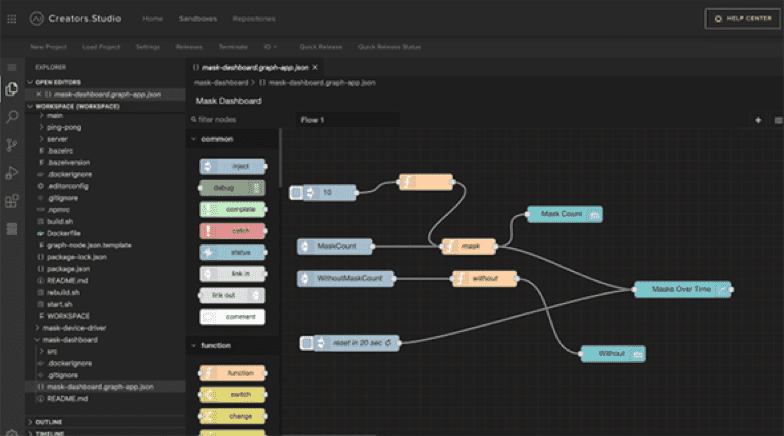Trigger the inject button on node 10
Viewport: 784px width, 436px height.
point(297,192)
